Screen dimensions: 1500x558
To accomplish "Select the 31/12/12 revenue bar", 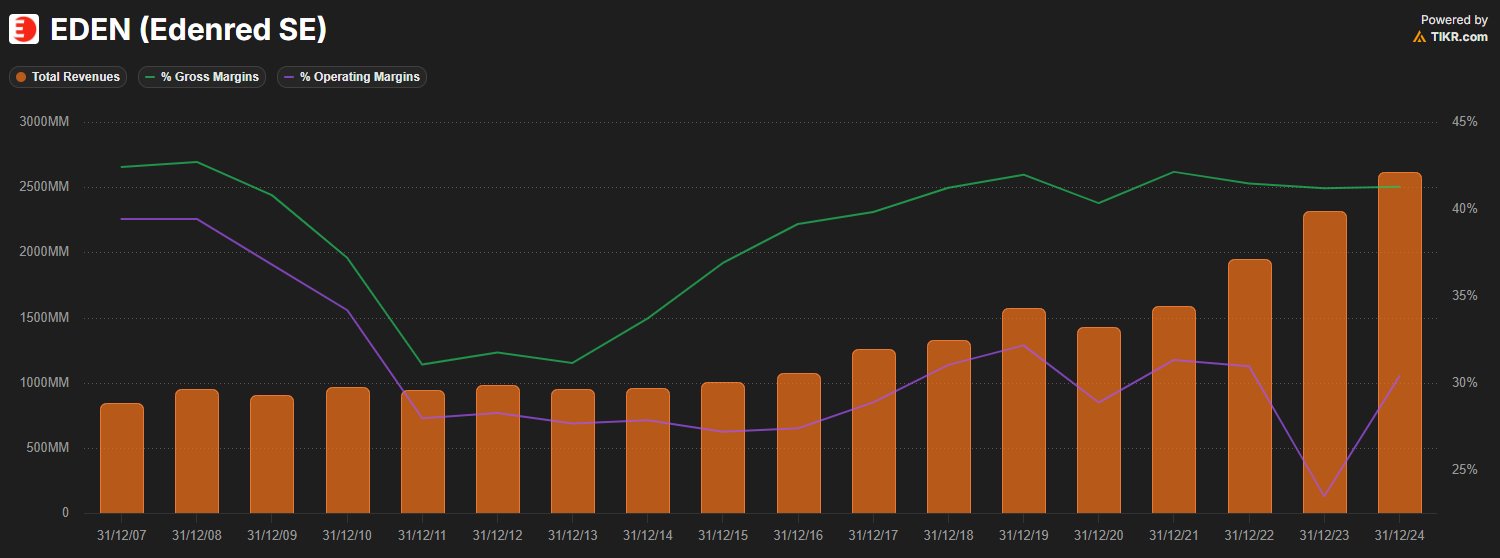I will click(498, 449).
